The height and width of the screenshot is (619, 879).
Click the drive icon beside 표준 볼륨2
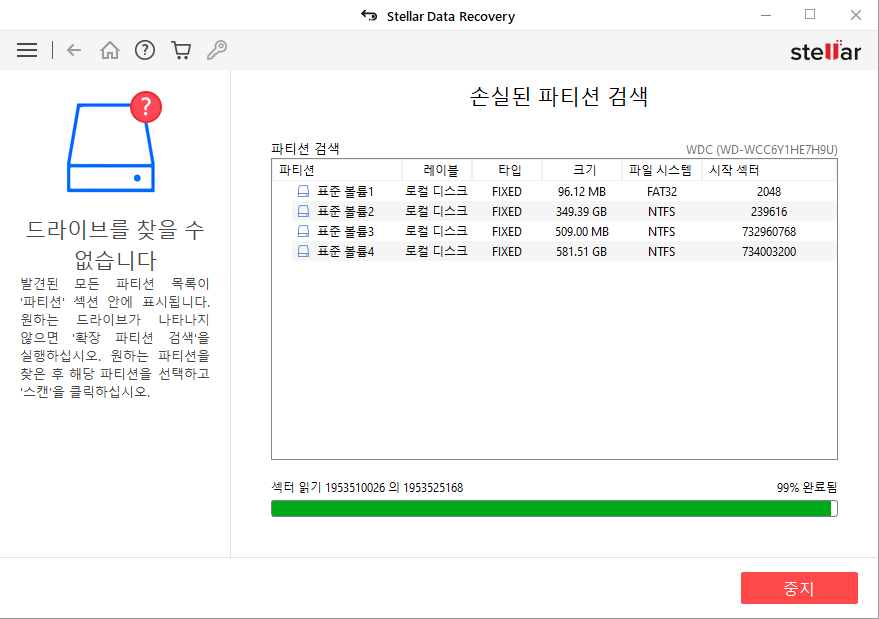[303, 211]
